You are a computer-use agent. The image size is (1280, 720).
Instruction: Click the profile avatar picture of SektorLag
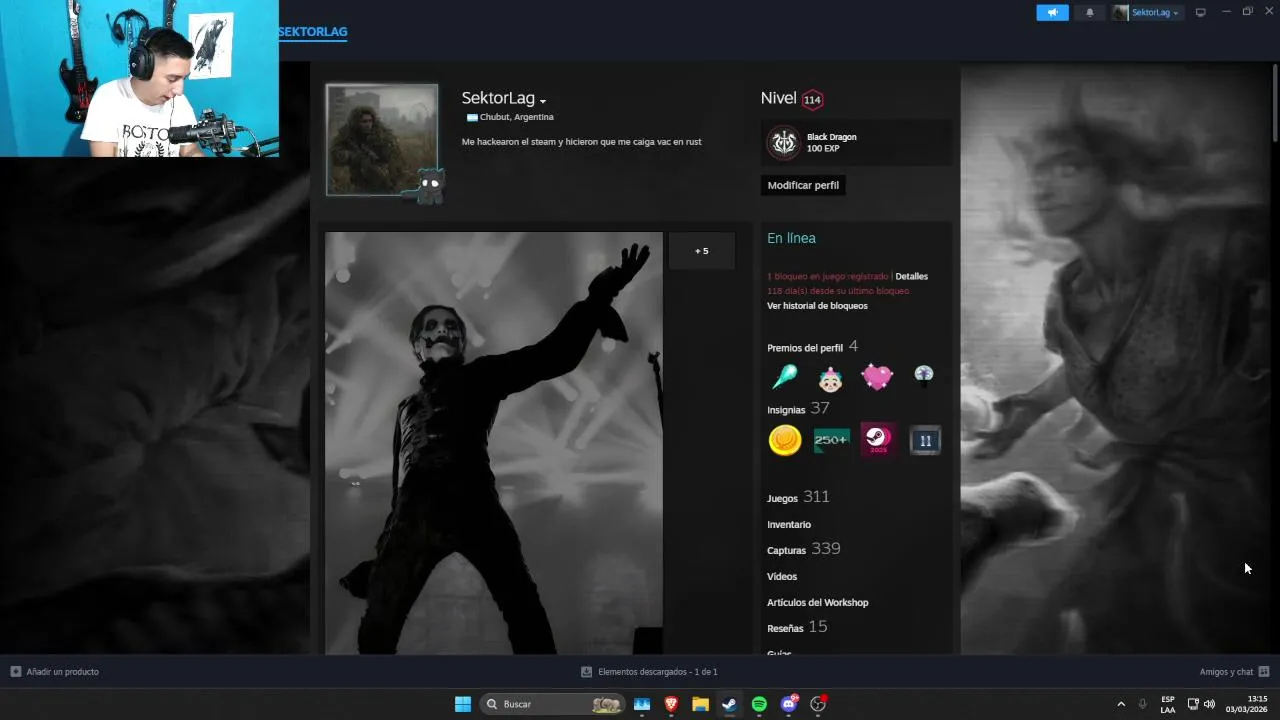[x=382, y=139]
